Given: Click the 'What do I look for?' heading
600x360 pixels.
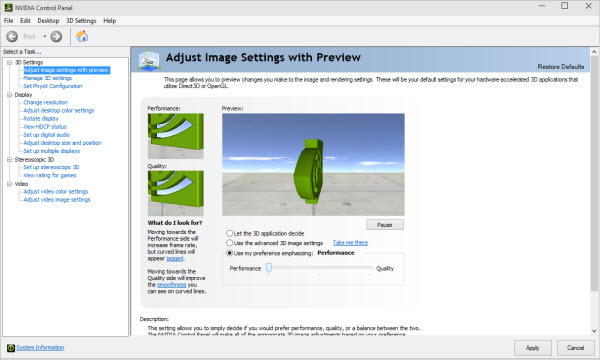Looking at the screenshot, I should click(x=175, y=223).
